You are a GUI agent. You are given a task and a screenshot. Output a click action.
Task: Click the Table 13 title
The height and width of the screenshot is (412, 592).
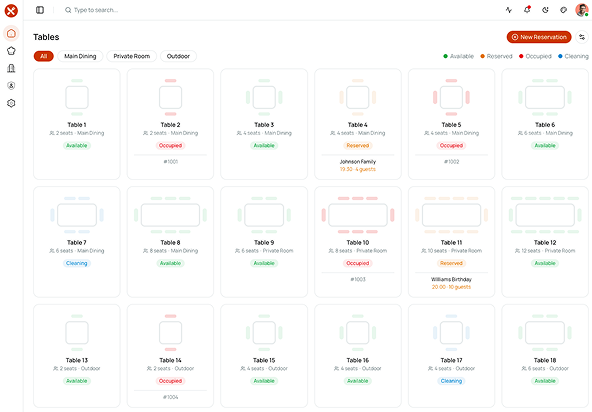pos(77,360)
